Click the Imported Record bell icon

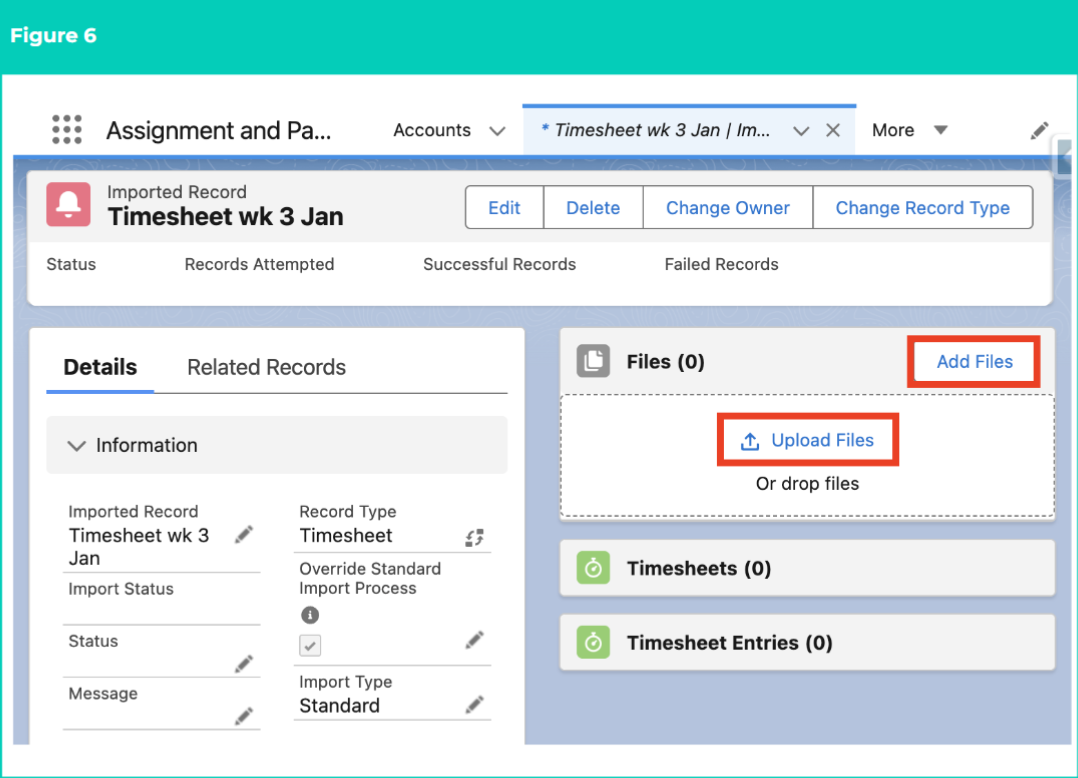pos(68,204)
